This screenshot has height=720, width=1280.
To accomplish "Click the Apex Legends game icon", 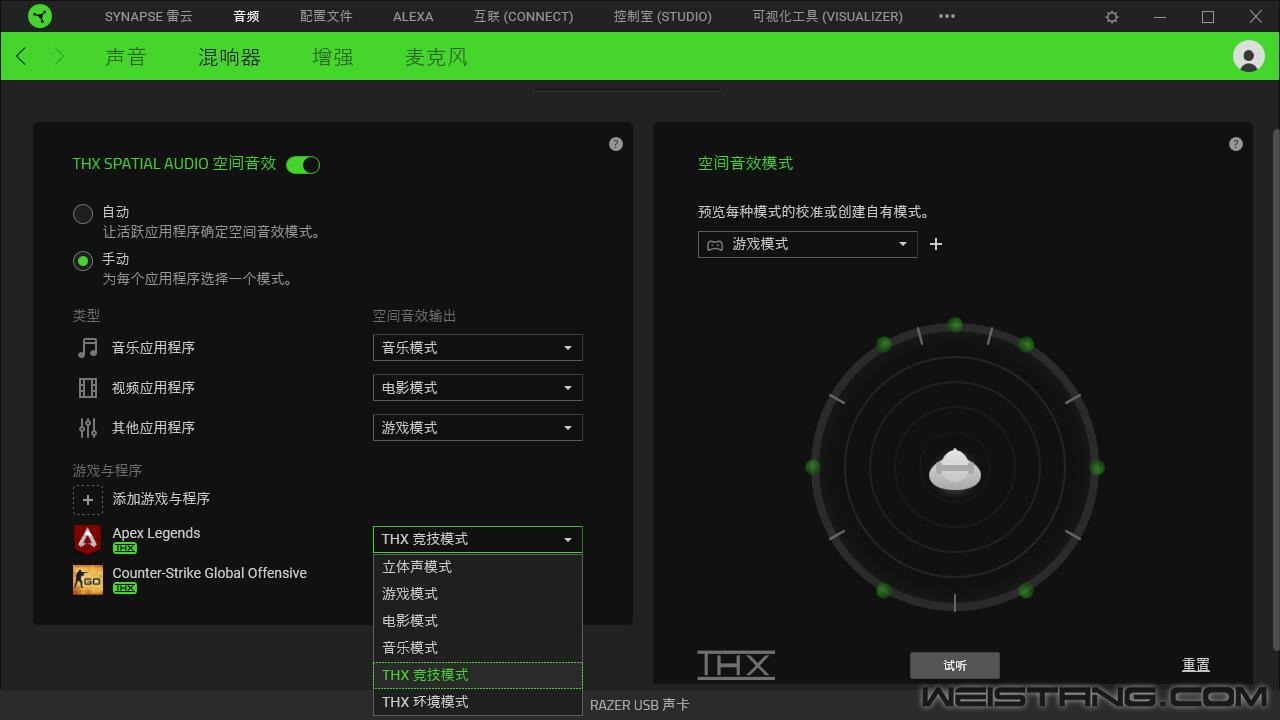I will point(88,539).
